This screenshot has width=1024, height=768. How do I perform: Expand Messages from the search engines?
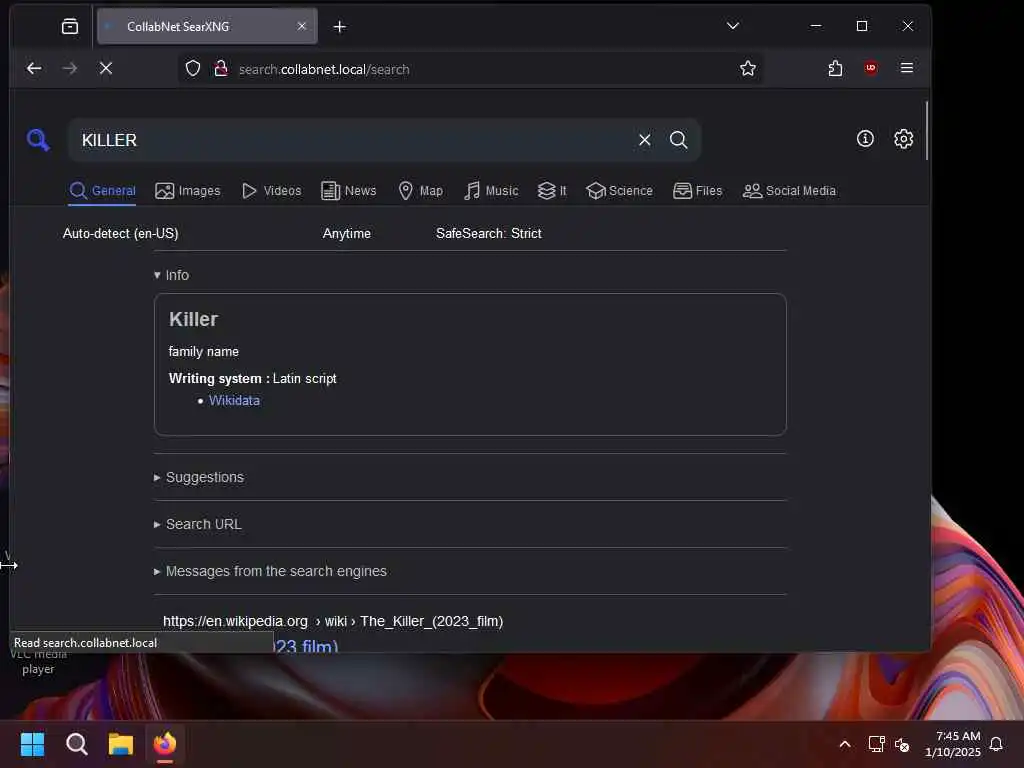click(x=270, y=571)
